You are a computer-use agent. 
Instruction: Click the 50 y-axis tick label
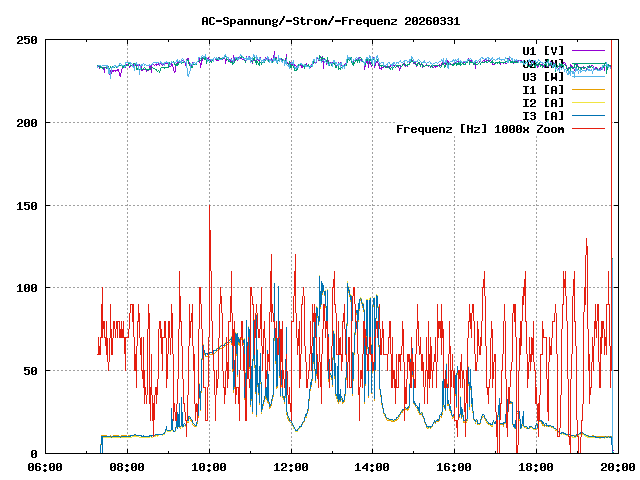pyautogui.click(x=31, y=371)
